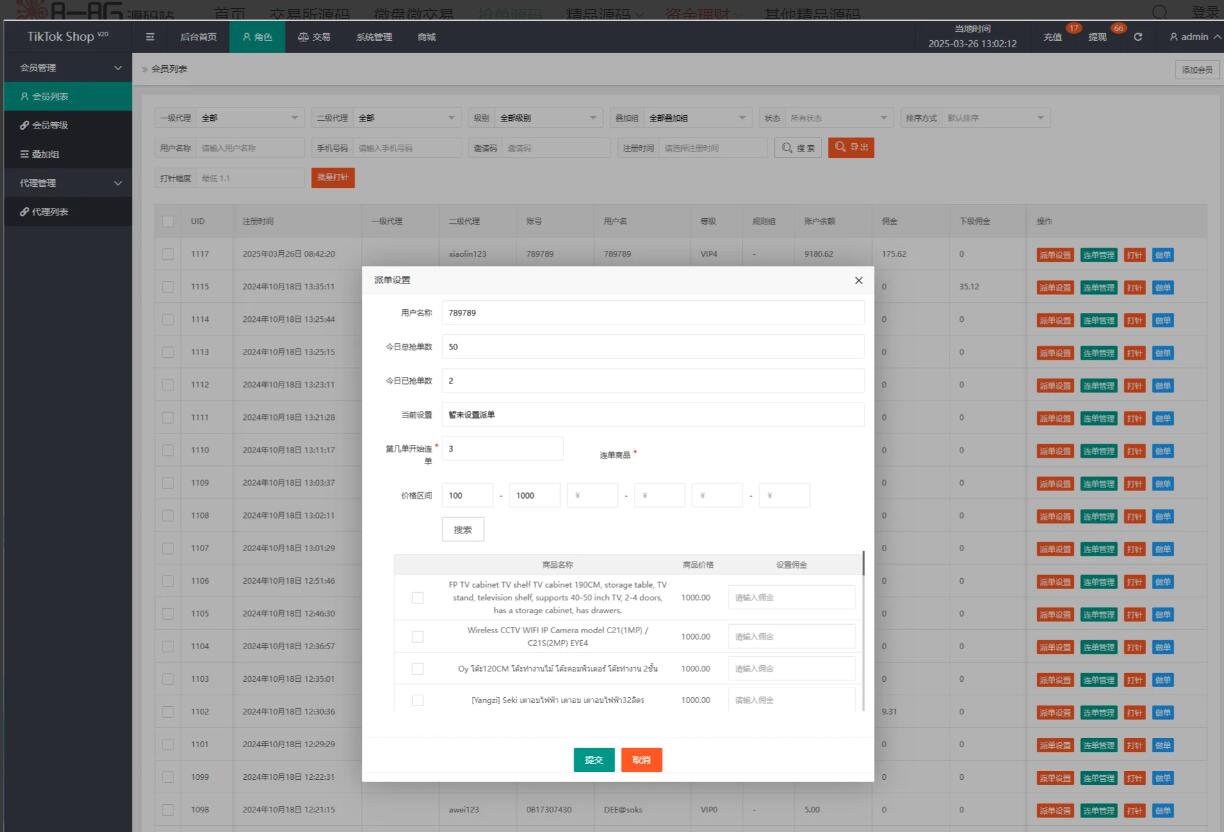Viewport: 1224px width, 832px height.
Task: Select the row checkbox for UID 1117
Action: [x=167, y=254]
